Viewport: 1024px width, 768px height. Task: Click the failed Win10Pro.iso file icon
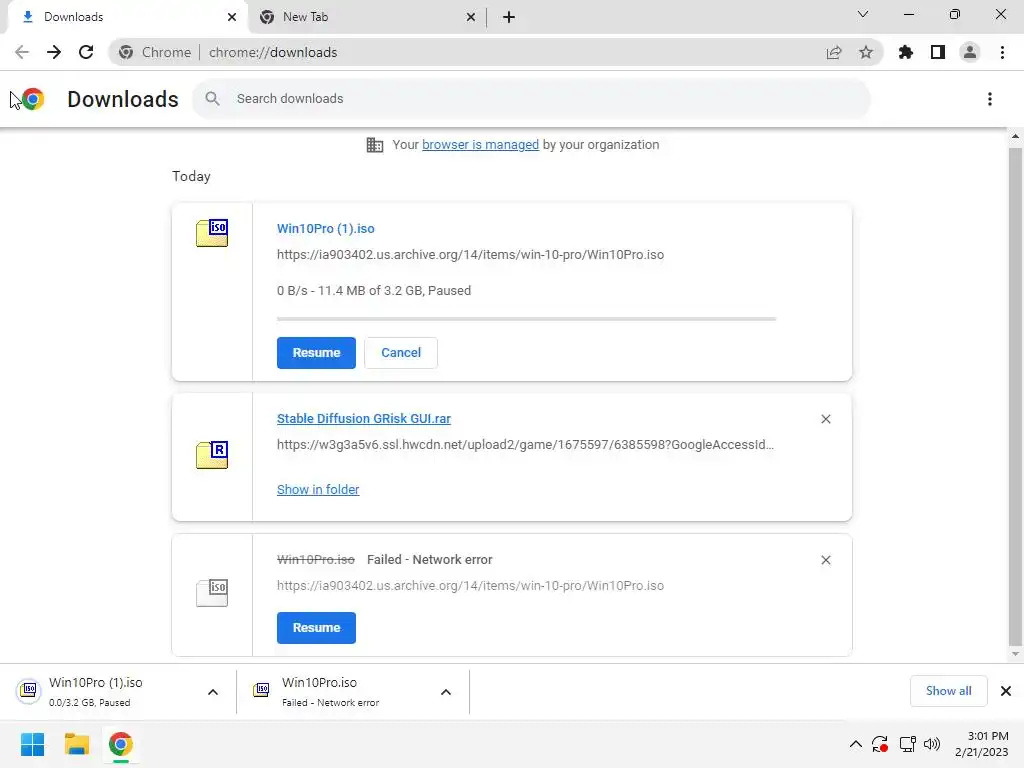point(212,592)
